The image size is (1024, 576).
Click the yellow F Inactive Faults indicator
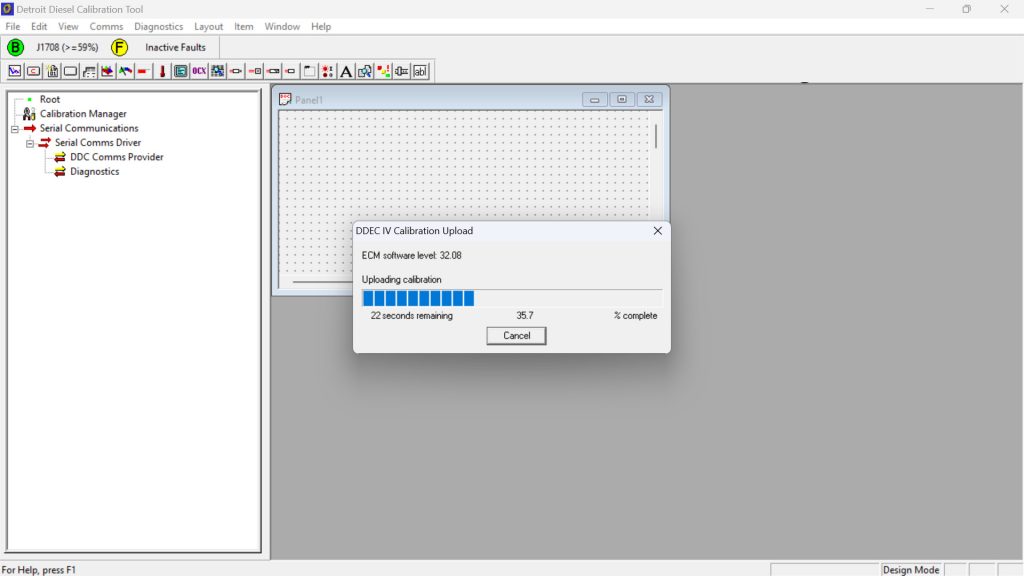point(119,46)
